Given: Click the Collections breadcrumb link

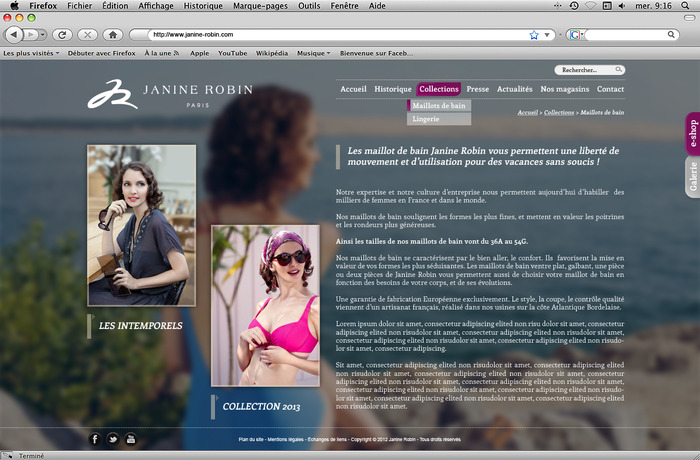Looking at the screenshot, I should [x=559, y=113].
